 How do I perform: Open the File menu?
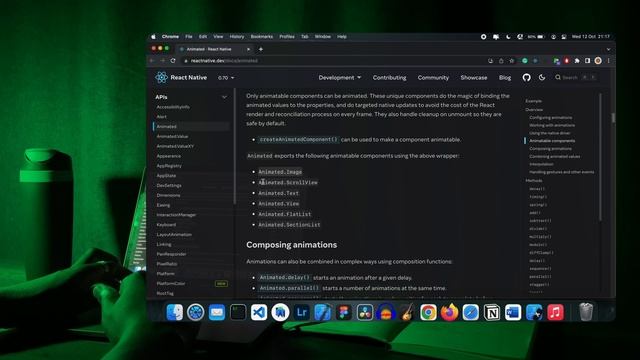pos(189,37)
